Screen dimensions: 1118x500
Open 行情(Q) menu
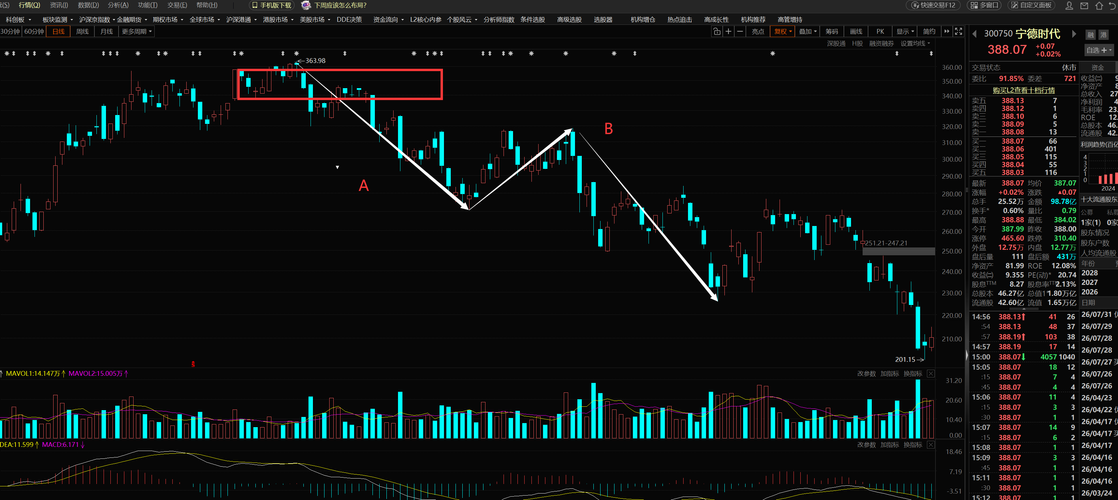(x=30, y=5)
